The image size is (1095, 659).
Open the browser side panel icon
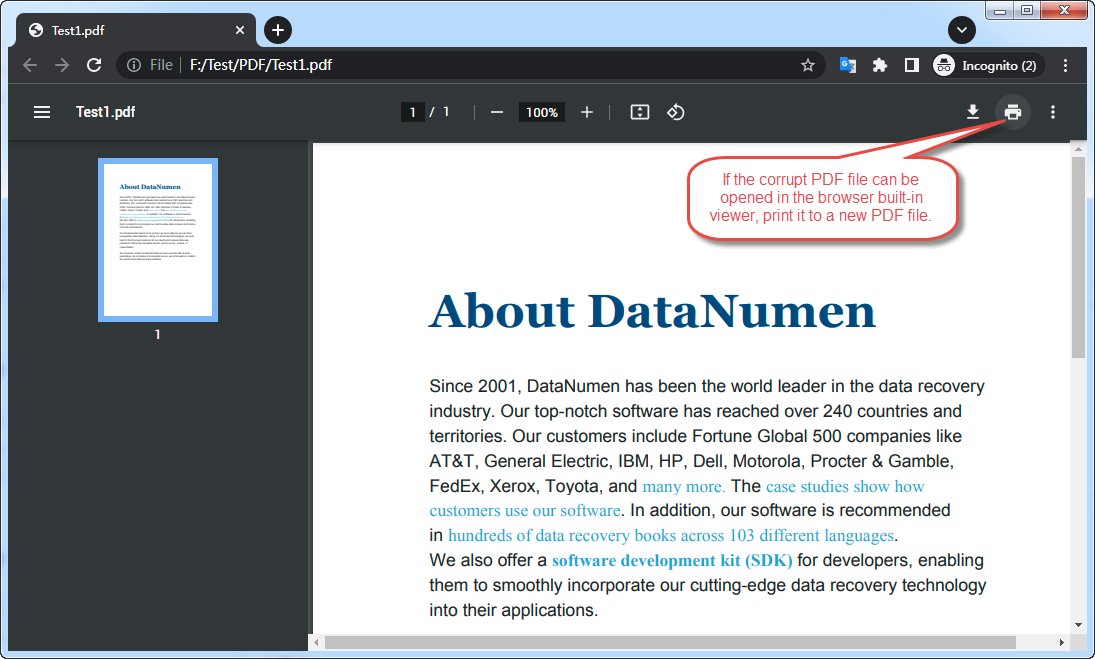pos(911,64)
